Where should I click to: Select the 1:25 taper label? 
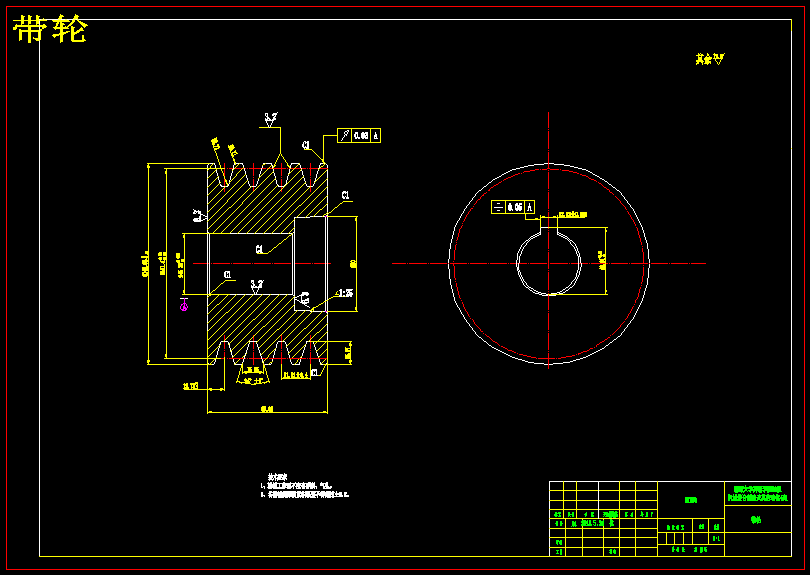(345, 293)
